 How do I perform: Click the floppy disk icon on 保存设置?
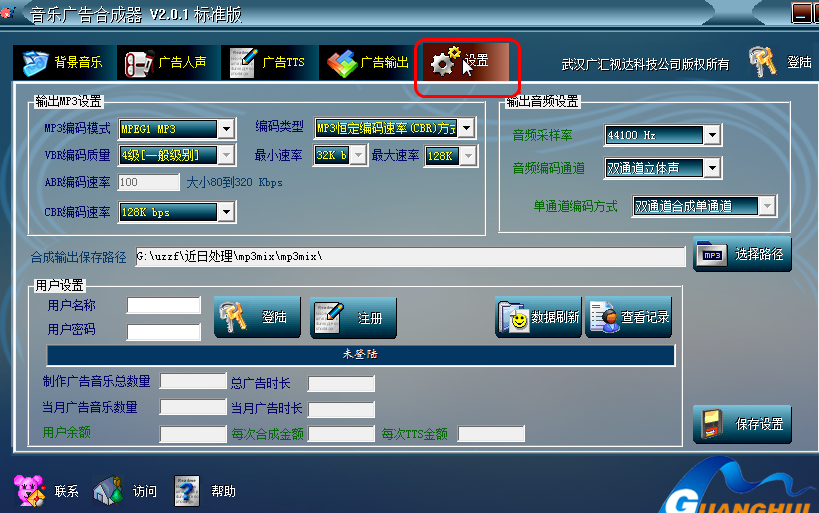tap(711, 424)
